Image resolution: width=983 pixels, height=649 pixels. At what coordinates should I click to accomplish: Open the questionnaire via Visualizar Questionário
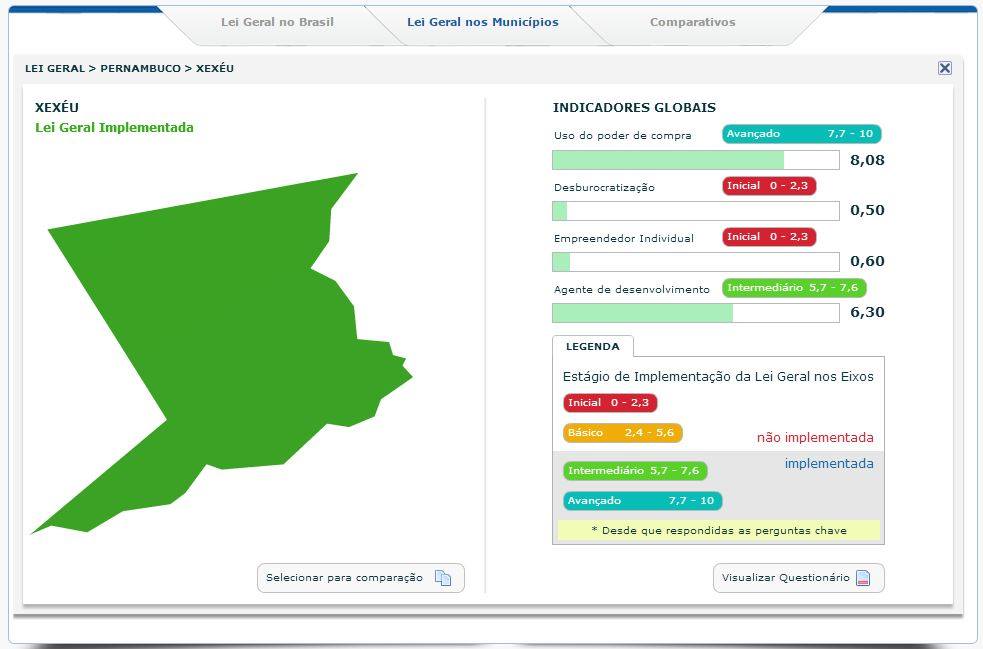click(798, 577)
